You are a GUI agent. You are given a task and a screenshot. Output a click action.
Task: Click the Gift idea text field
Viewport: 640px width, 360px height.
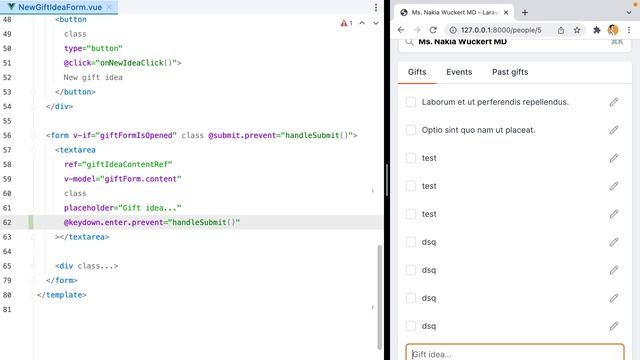[x=515, y=352]
